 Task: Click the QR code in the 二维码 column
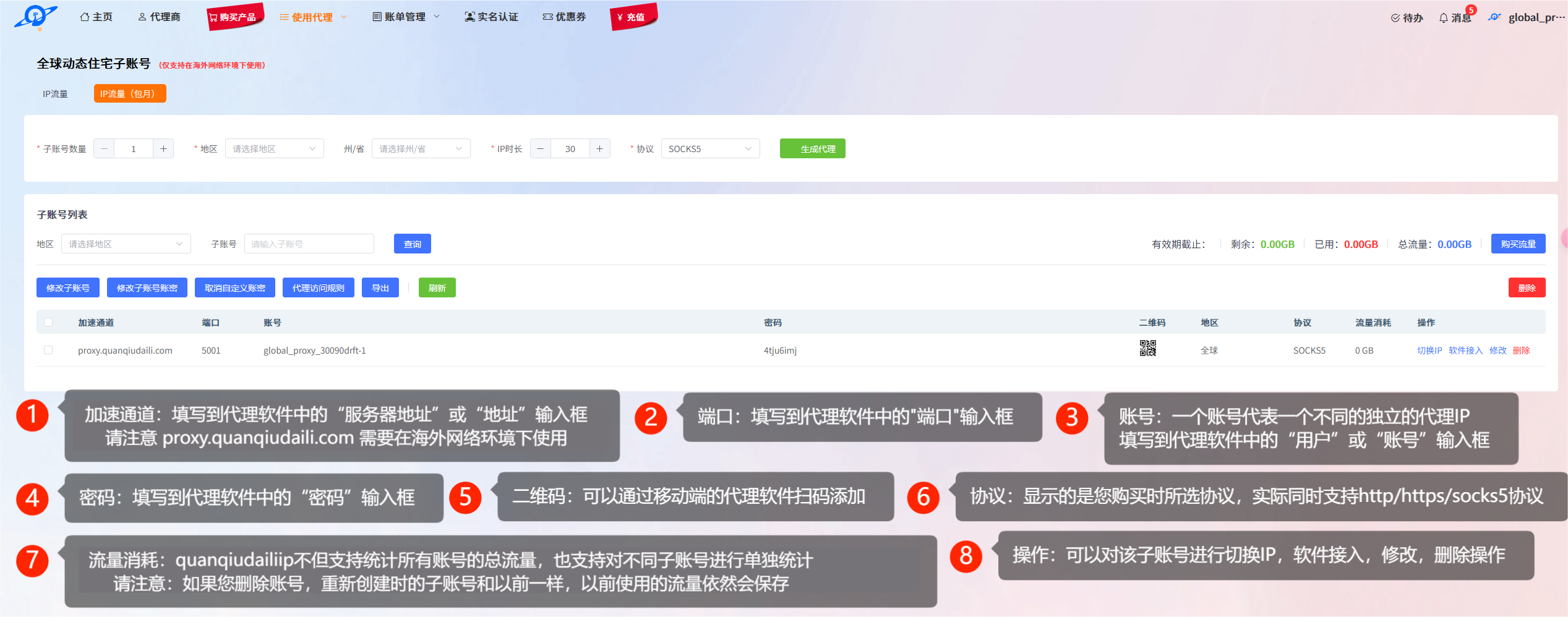1147,349
